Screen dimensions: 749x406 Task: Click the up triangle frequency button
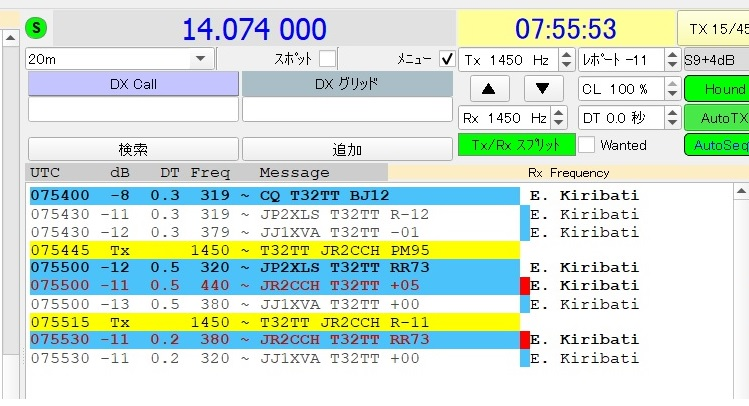point(489,88)
